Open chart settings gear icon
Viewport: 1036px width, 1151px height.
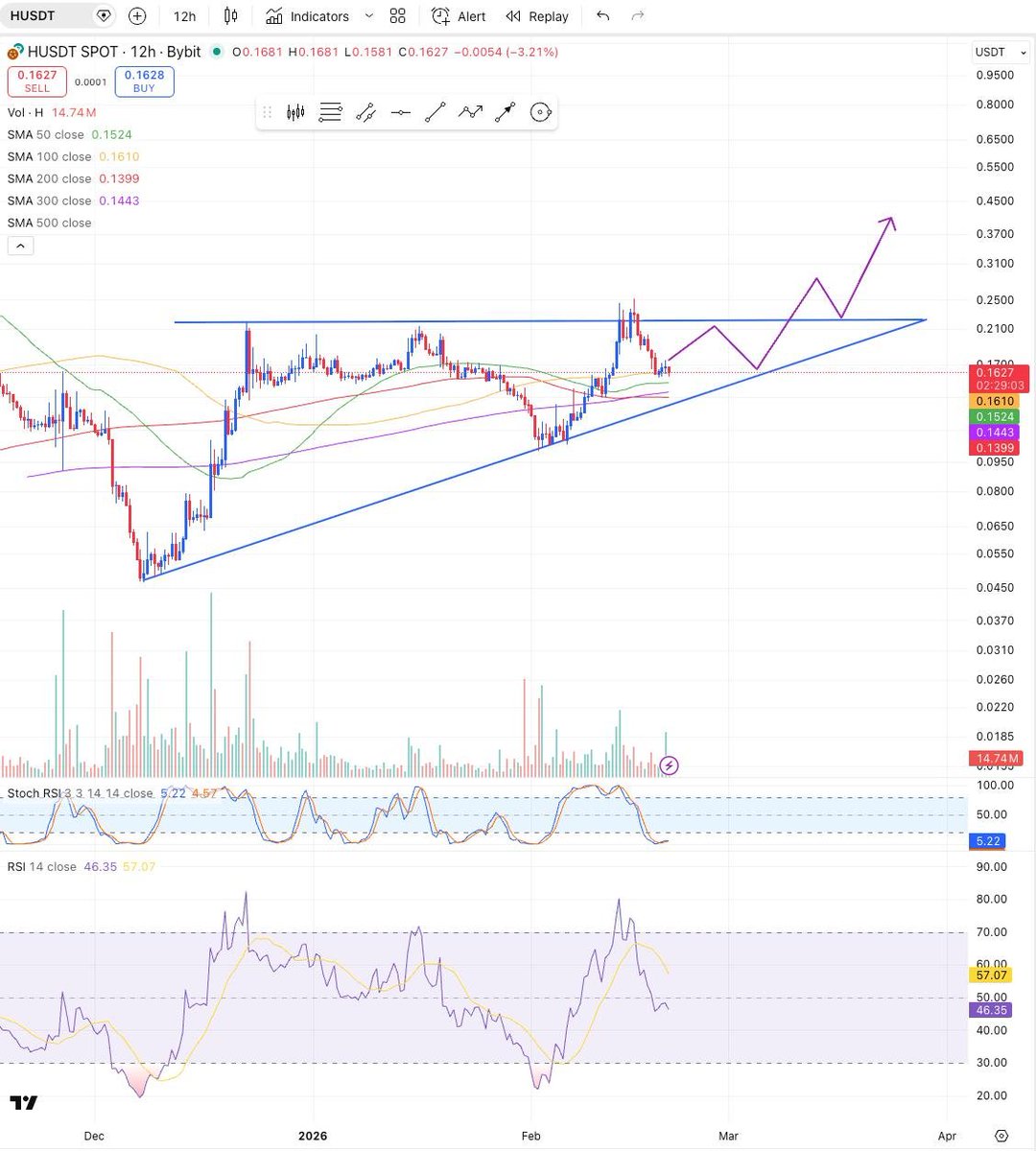(1001, 1136)
